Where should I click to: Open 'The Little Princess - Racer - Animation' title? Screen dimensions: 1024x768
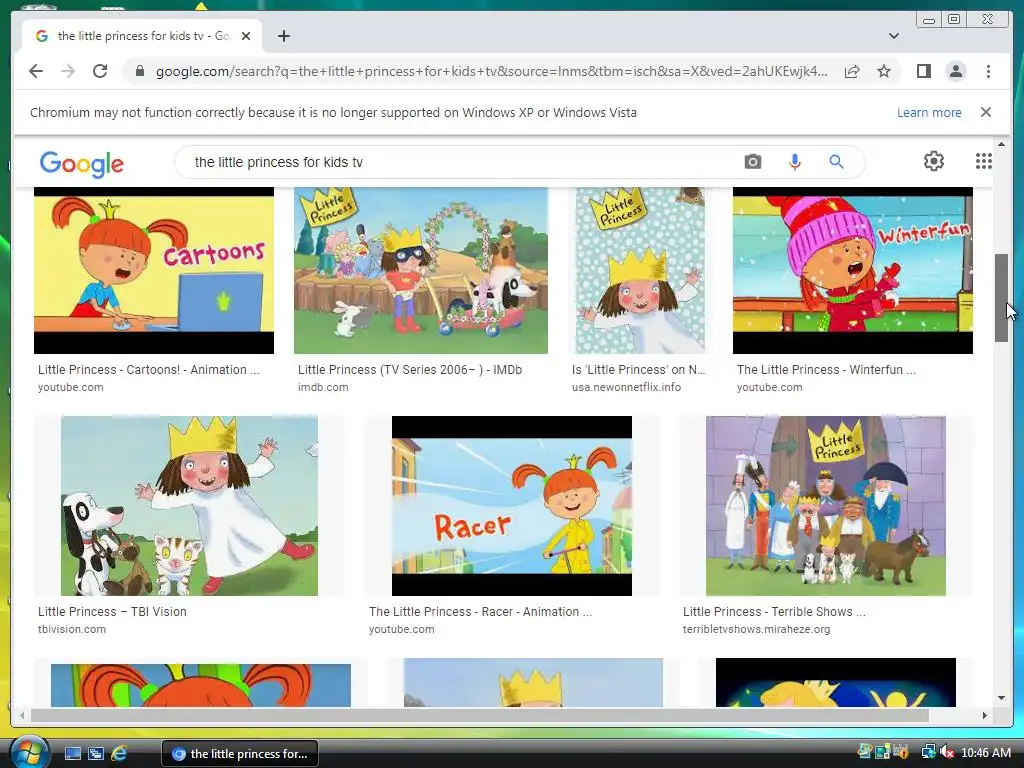(480, 612)
